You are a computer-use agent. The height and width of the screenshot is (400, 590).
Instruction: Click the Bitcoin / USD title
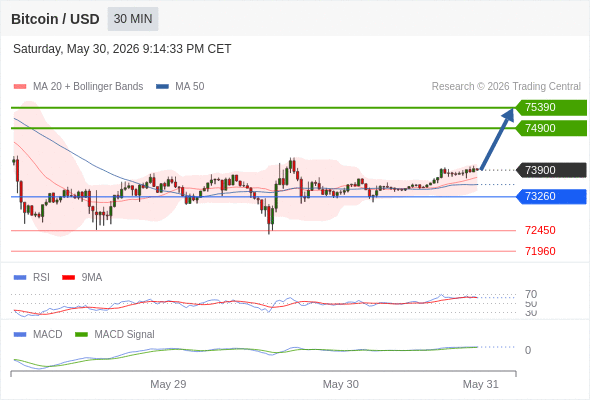(x=55, y=19)
